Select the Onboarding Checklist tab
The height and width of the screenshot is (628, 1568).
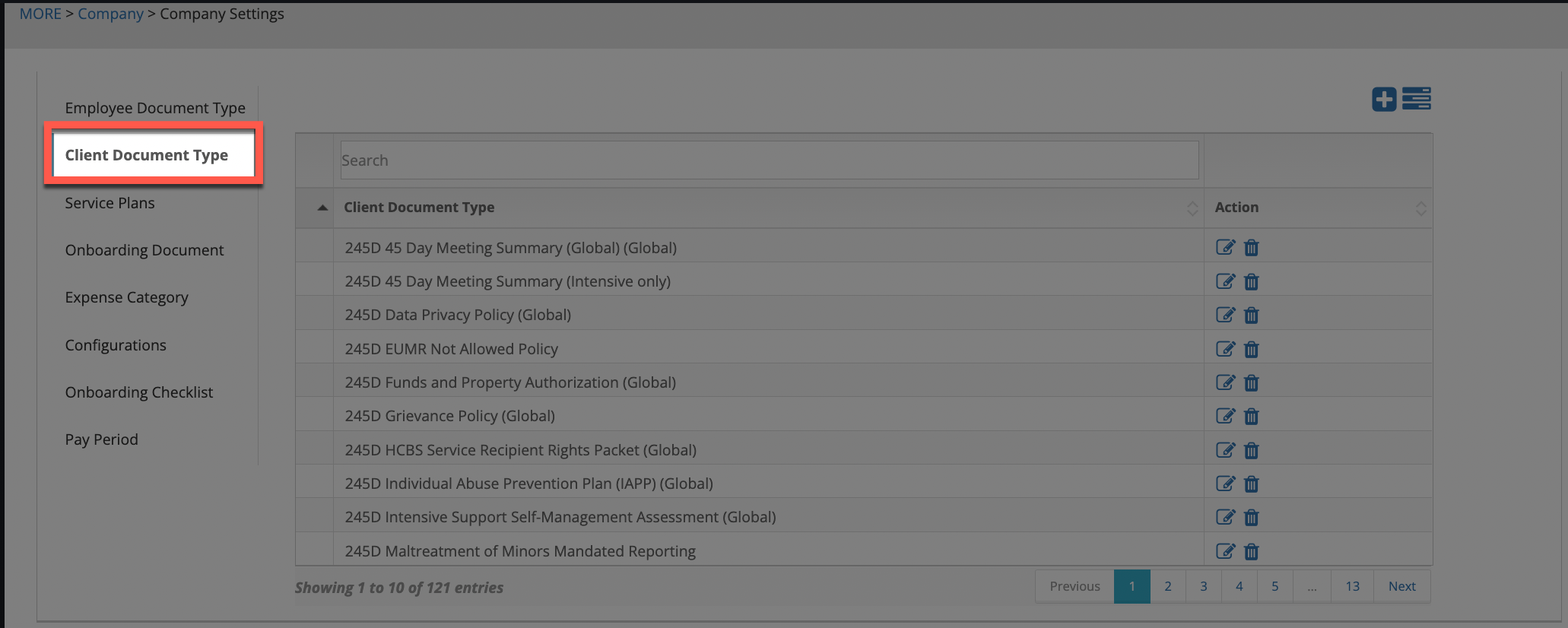coord(139,392)
